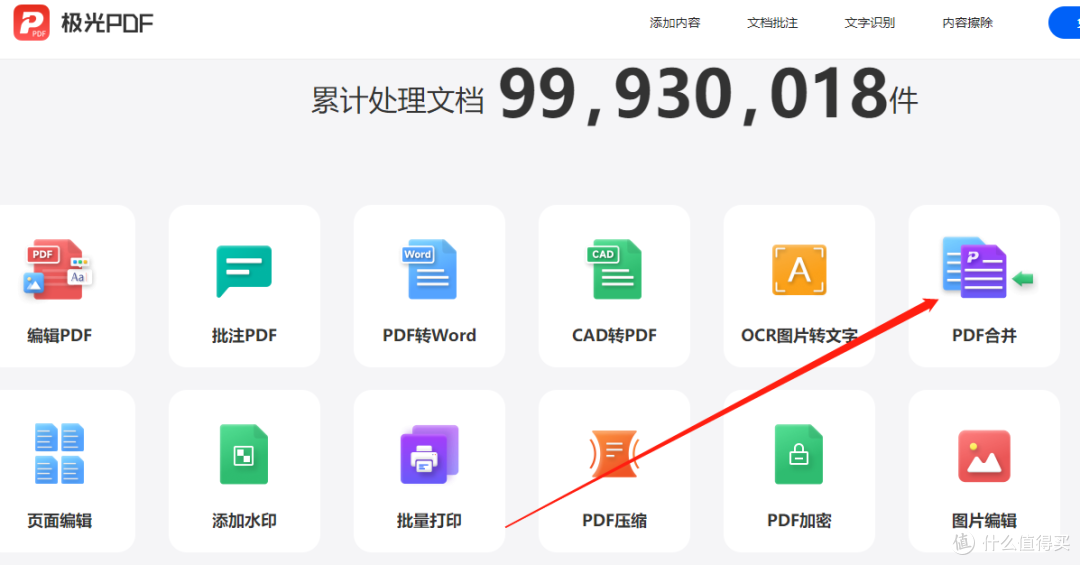The image size is (1080, 565).
Task: Click the 图片编辑 label
Action: 984,521
